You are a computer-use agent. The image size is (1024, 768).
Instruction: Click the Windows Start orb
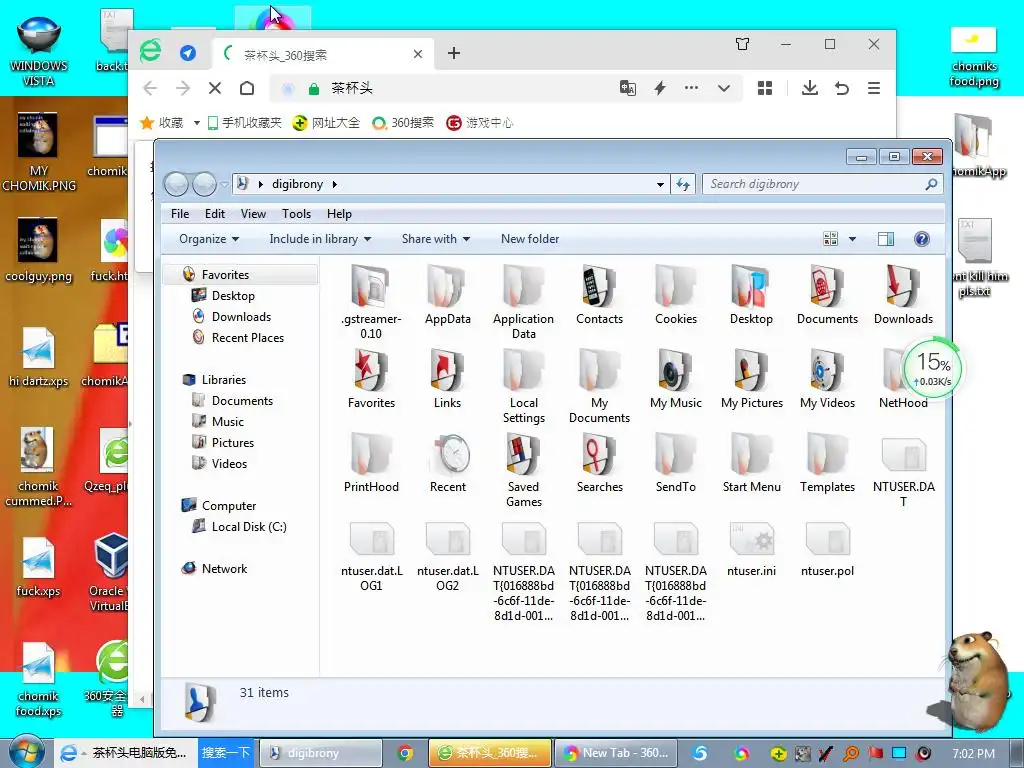click(x=27, y=751)
